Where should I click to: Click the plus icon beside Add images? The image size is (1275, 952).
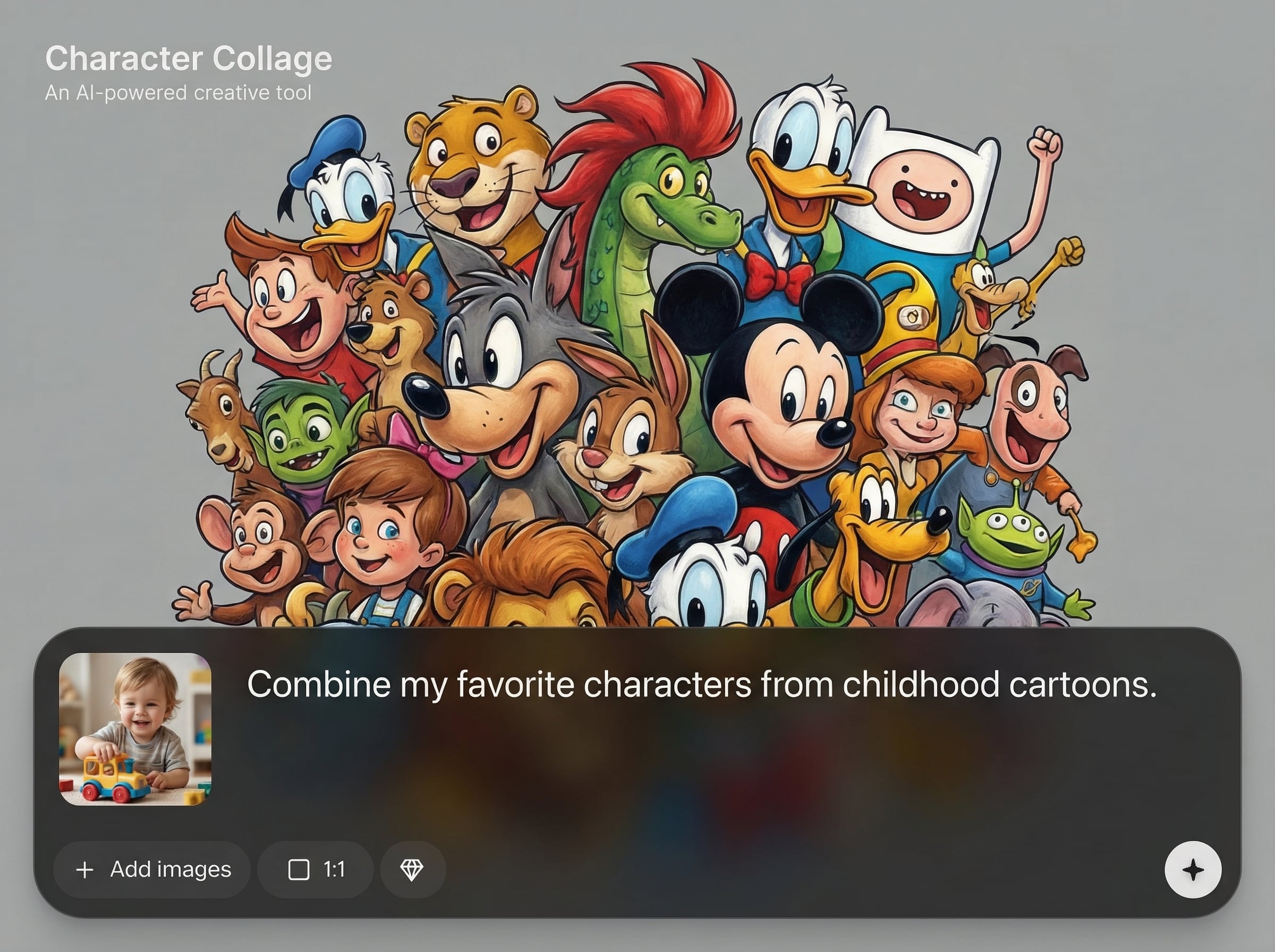click(x=84, y=870)
